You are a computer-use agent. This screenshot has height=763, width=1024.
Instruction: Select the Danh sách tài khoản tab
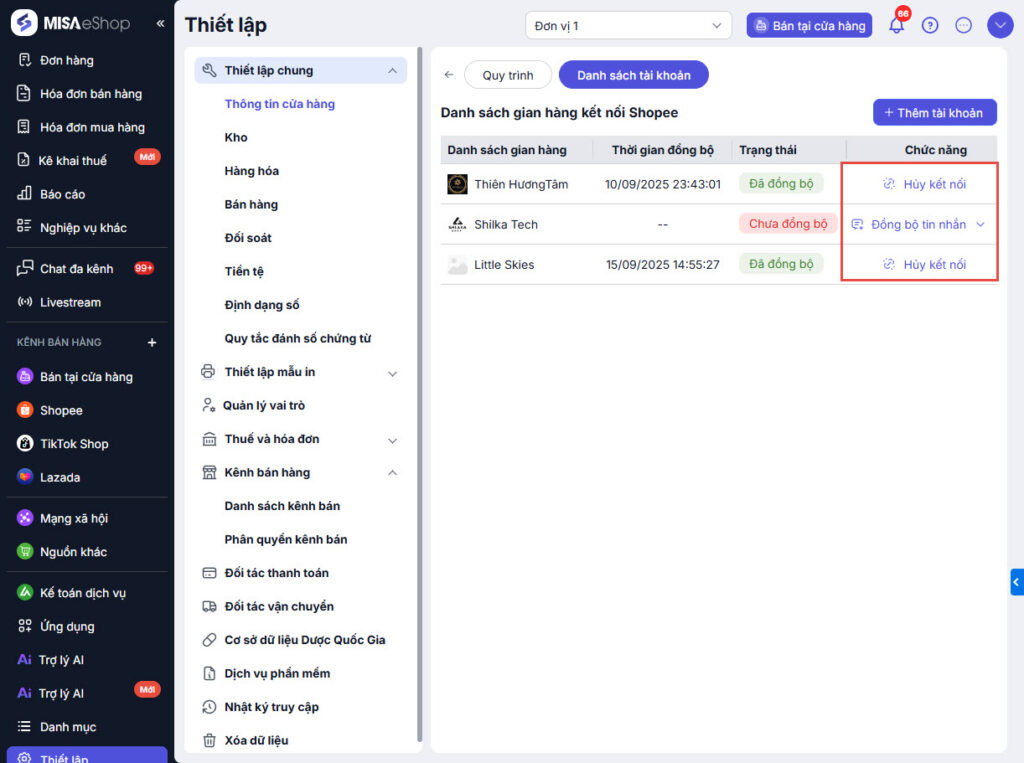634,75
